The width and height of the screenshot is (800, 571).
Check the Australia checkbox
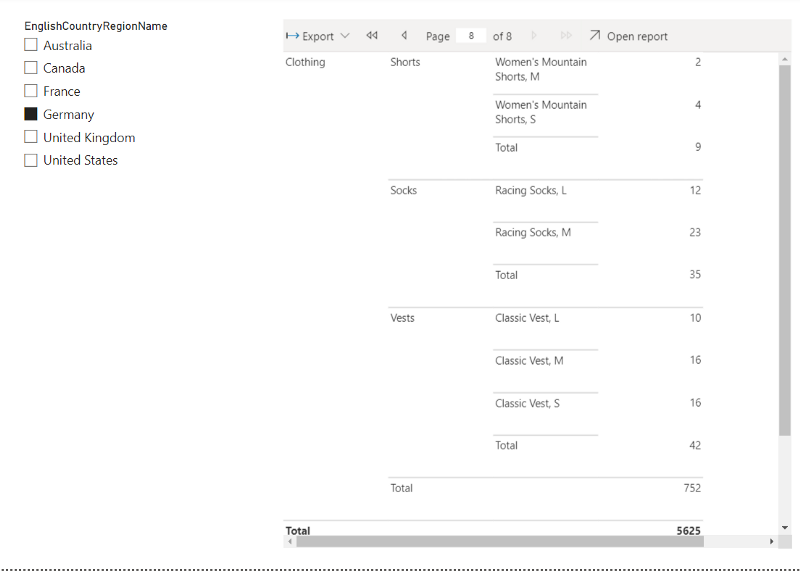pyautogui.click(x=31, y=45)
